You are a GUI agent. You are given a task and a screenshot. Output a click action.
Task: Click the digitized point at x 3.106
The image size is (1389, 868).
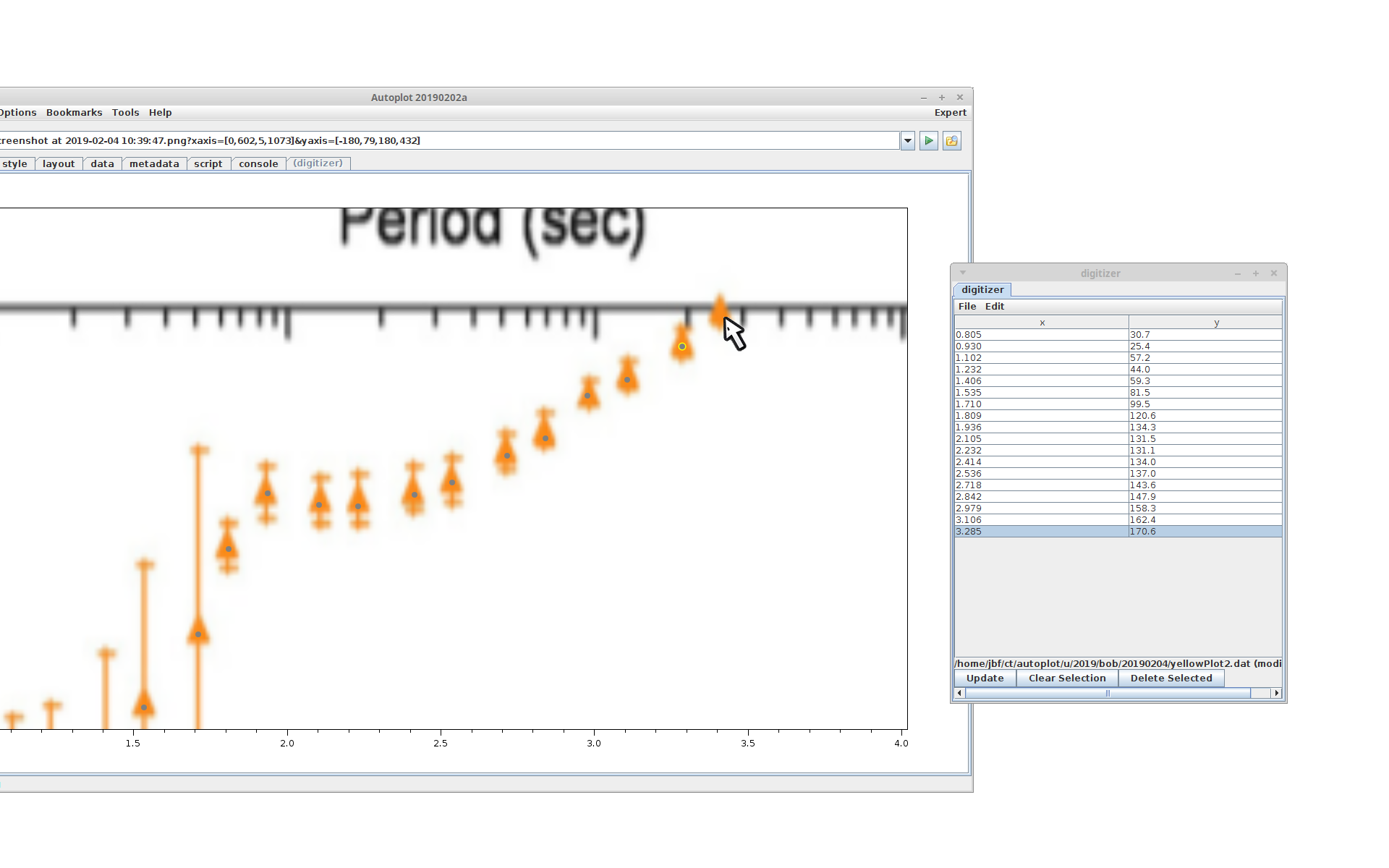(x=627, y=380)
